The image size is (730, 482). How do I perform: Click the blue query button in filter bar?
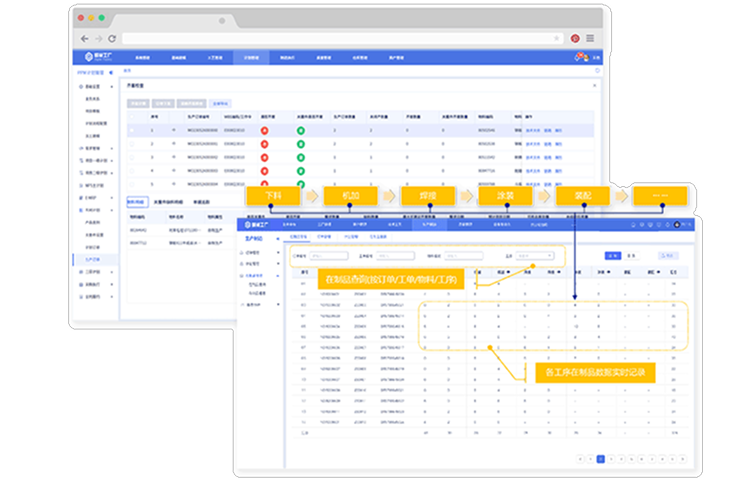coord(611,256)
